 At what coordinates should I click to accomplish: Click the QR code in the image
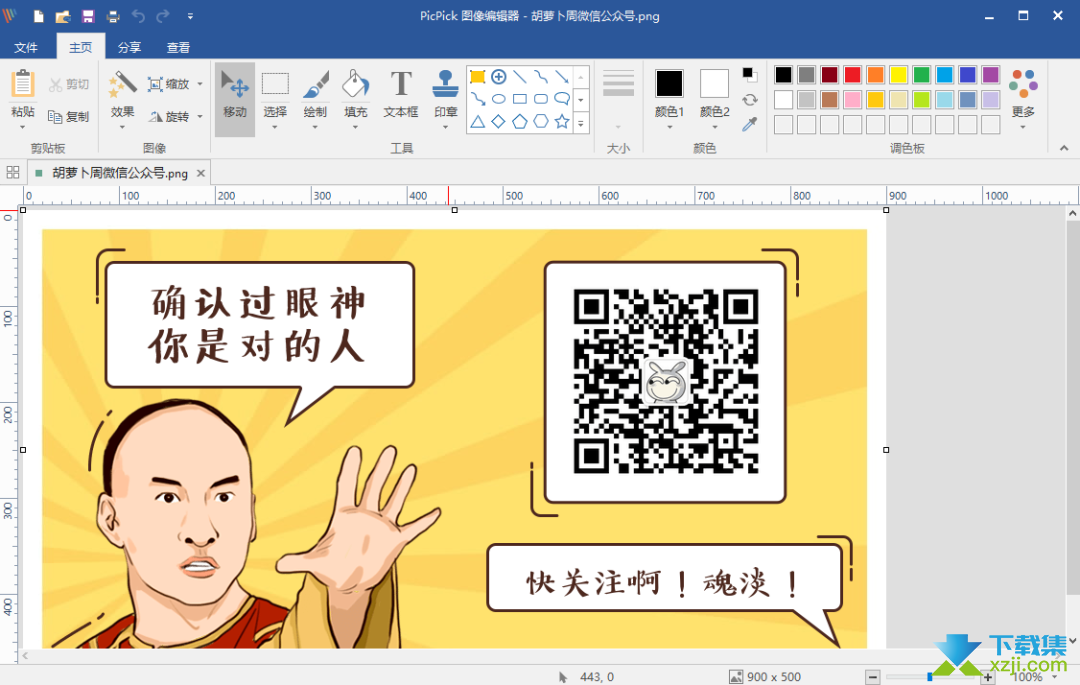point(665,381)
